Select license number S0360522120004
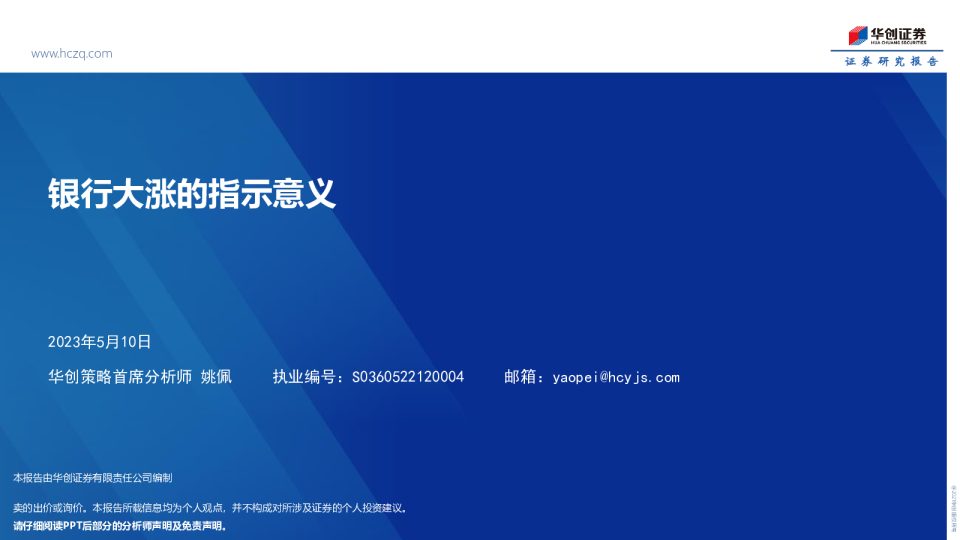Viewport: 960px width, 540px height. point(408,377)
